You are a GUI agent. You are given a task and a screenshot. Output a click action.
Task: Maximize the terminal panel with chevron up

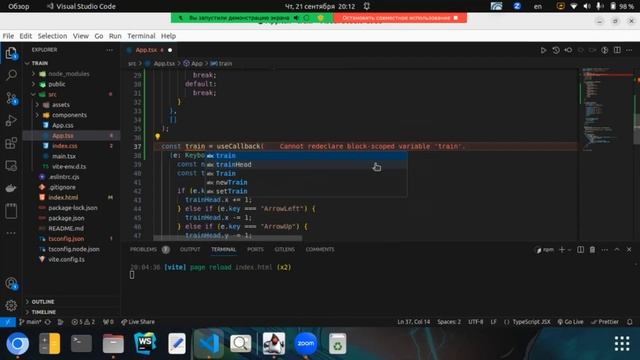tap(617, 249)
